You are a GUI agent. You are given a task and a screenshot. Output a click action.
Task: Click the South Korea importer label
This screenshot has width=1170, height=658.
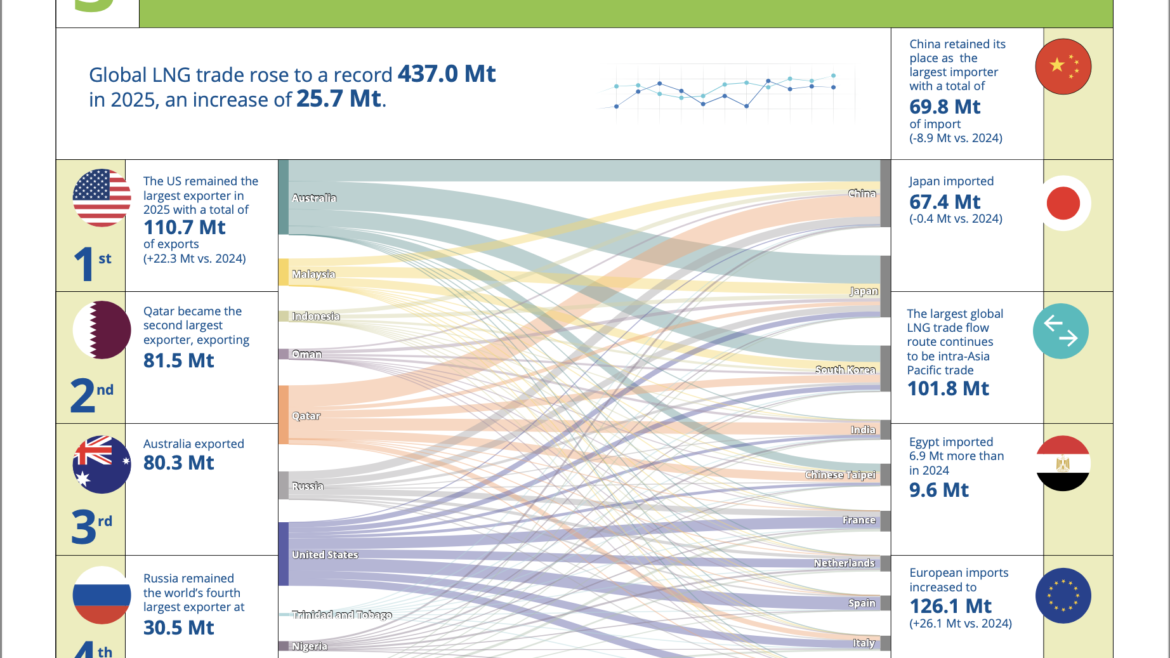[x=845, y=369]
